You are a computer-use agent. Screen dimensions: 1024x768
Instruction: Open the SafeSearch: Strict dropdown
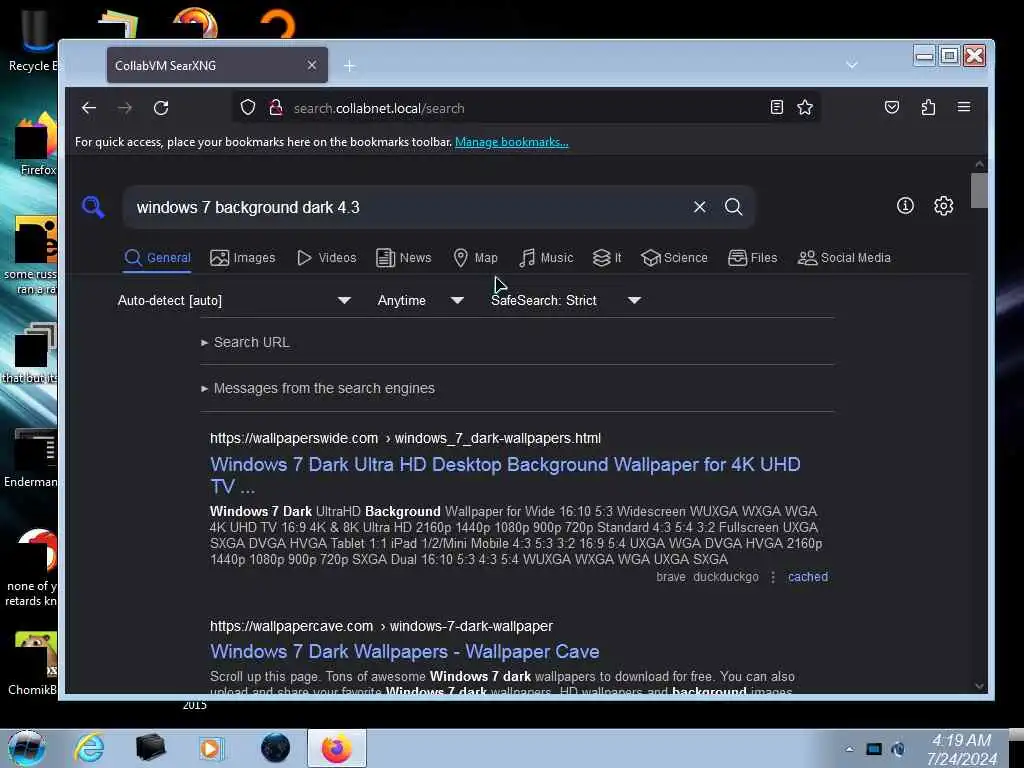[x=566, y=300]
